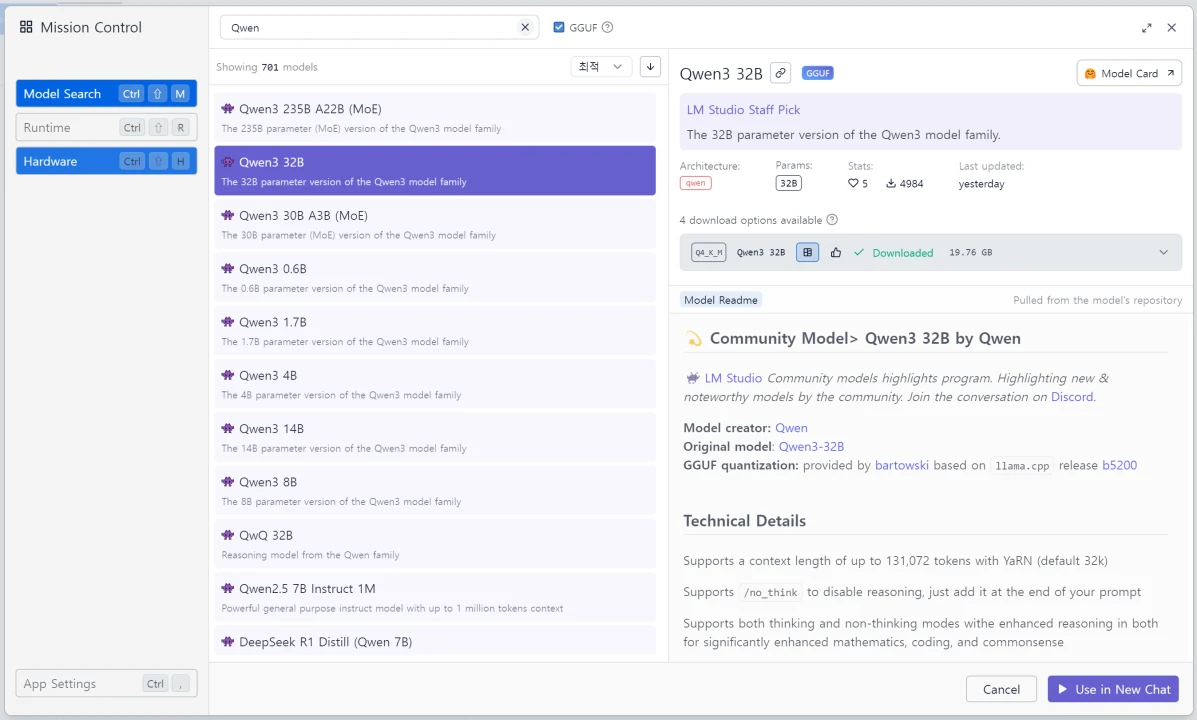Select the Model Readme tab
This screenshot has height=720, width=1197.
point(721,300)
